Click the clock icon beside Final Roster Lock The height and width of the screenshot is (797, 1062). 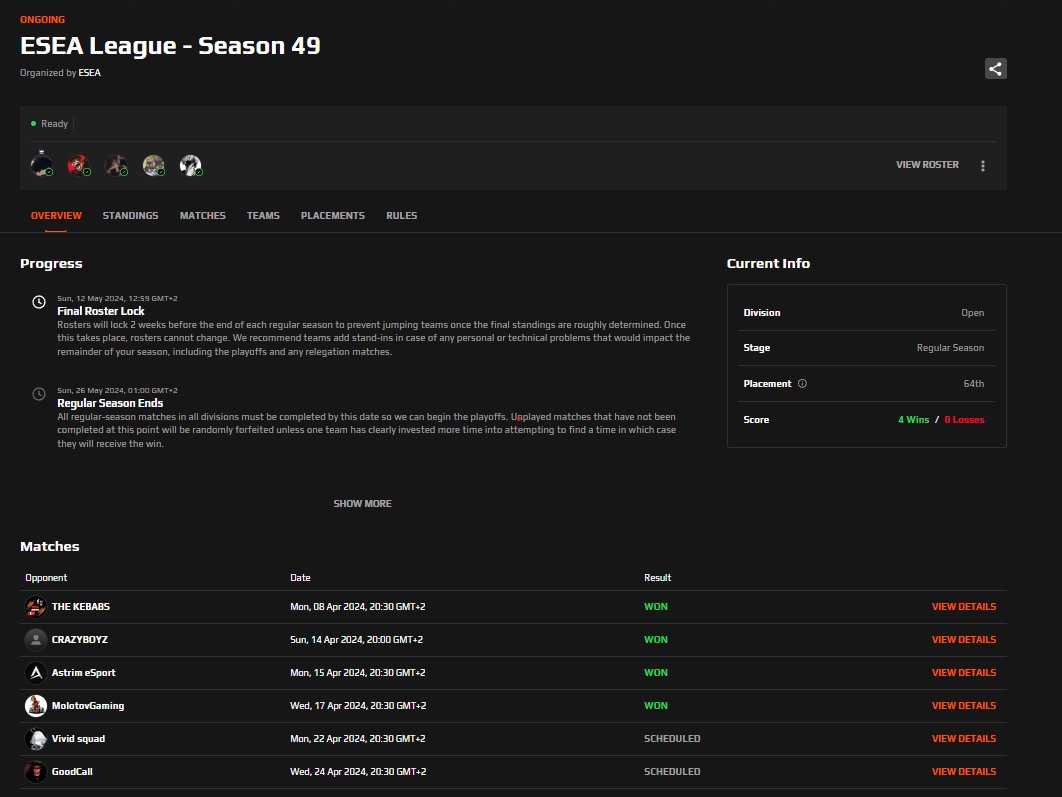click(39, 302)
